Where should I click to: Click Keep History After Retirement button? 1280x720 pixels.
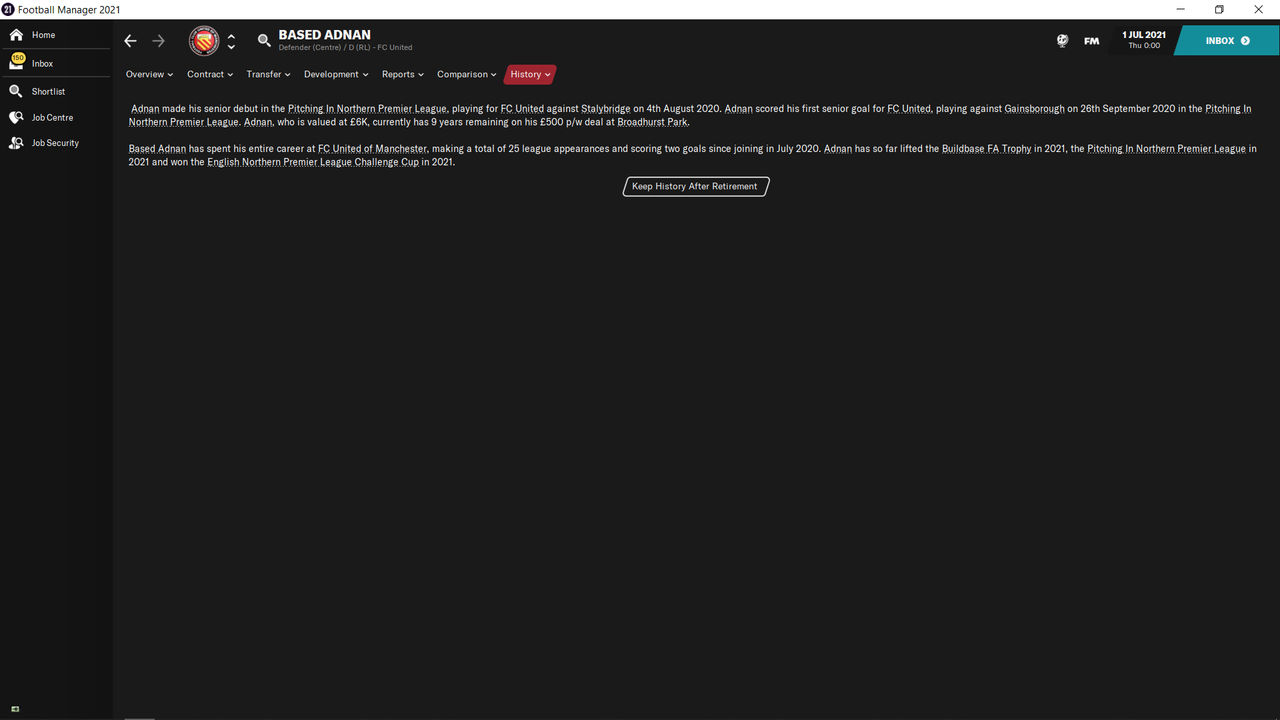coord(695,186)
